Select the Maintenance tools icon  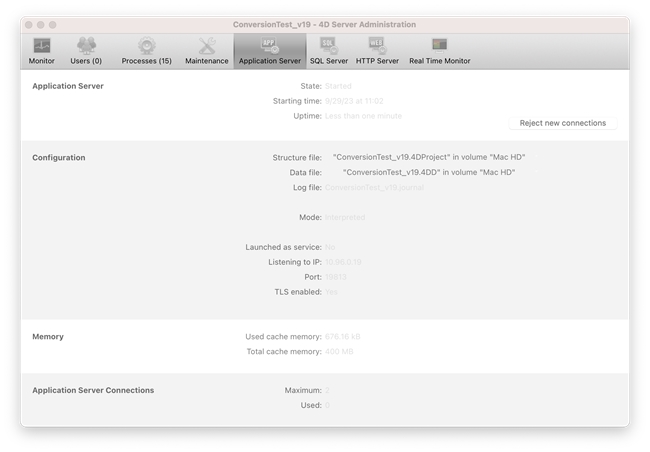point(207,46)
